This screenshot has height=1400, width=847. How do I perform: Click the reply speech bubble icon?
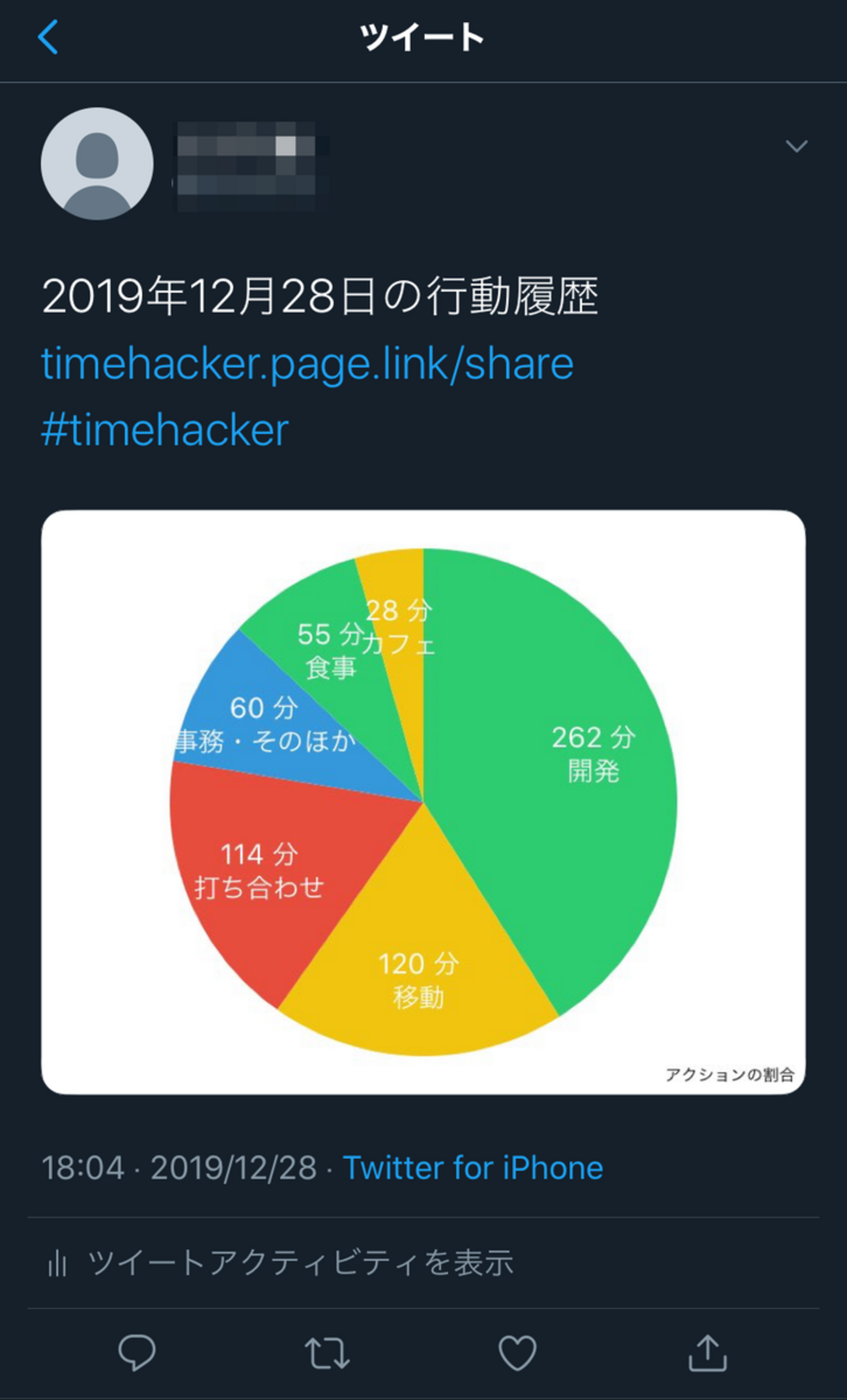click(x=137, y=1352)
